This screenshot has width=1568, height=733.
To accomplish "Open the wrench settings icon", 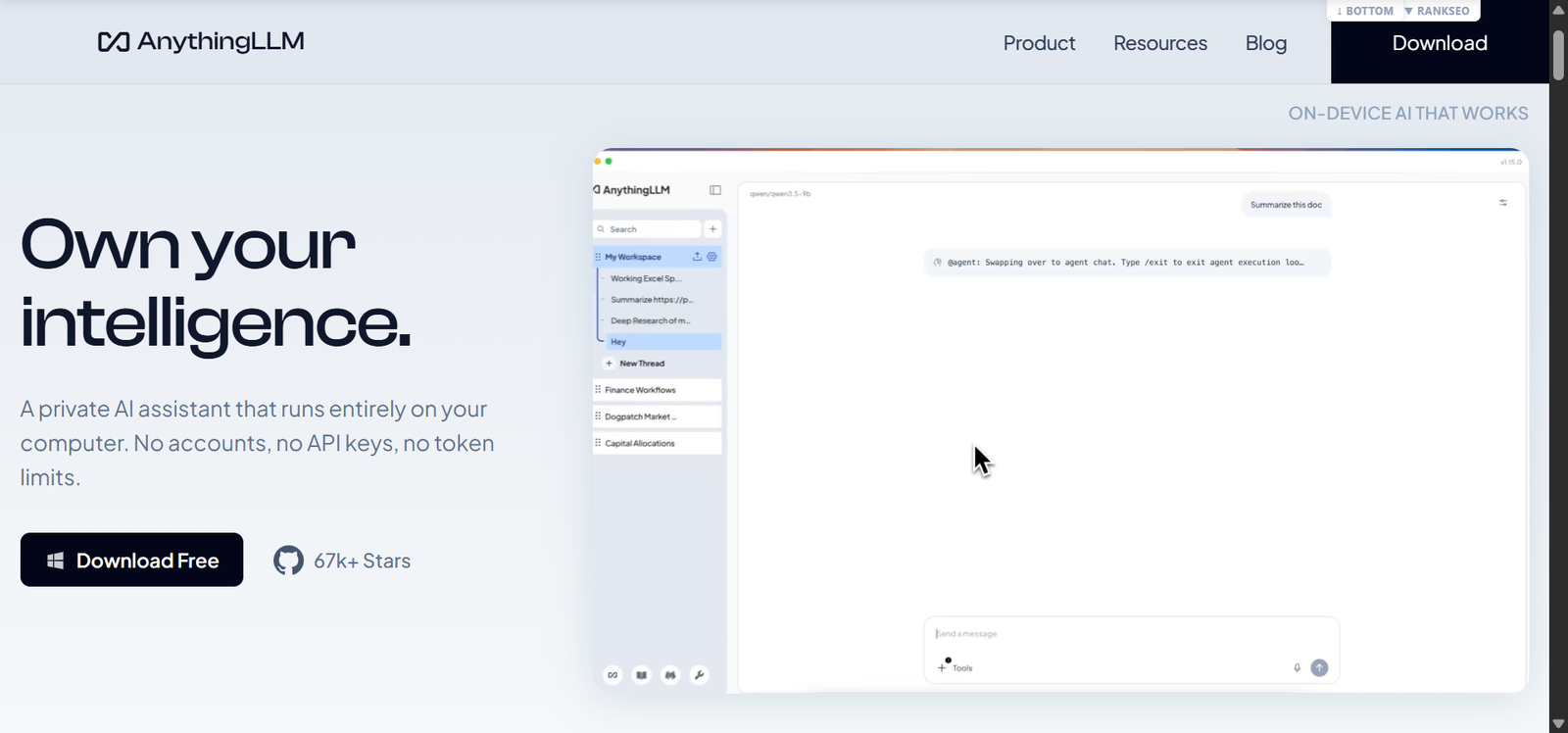I will tap(699, 674).
